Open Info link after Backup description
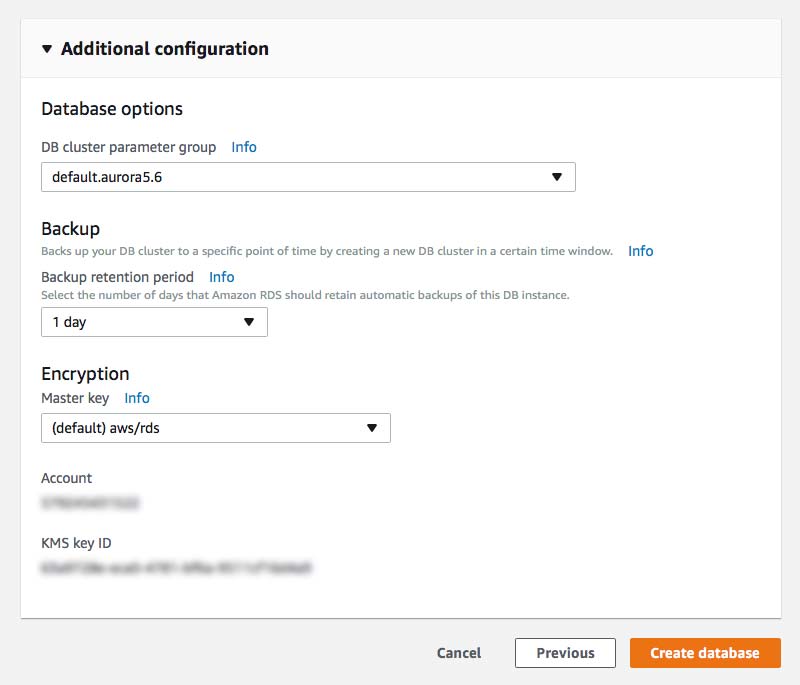 (640, 251)
